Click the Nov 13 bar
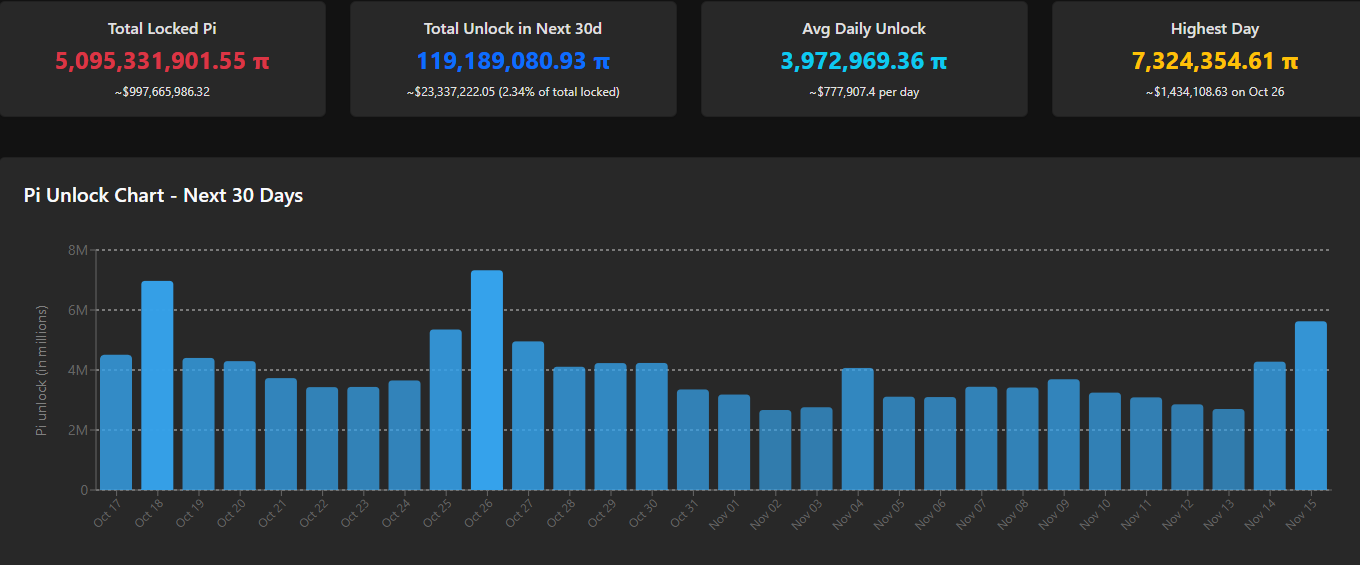This screenshot has height=565, width=1360. [x=1229, y=449]
